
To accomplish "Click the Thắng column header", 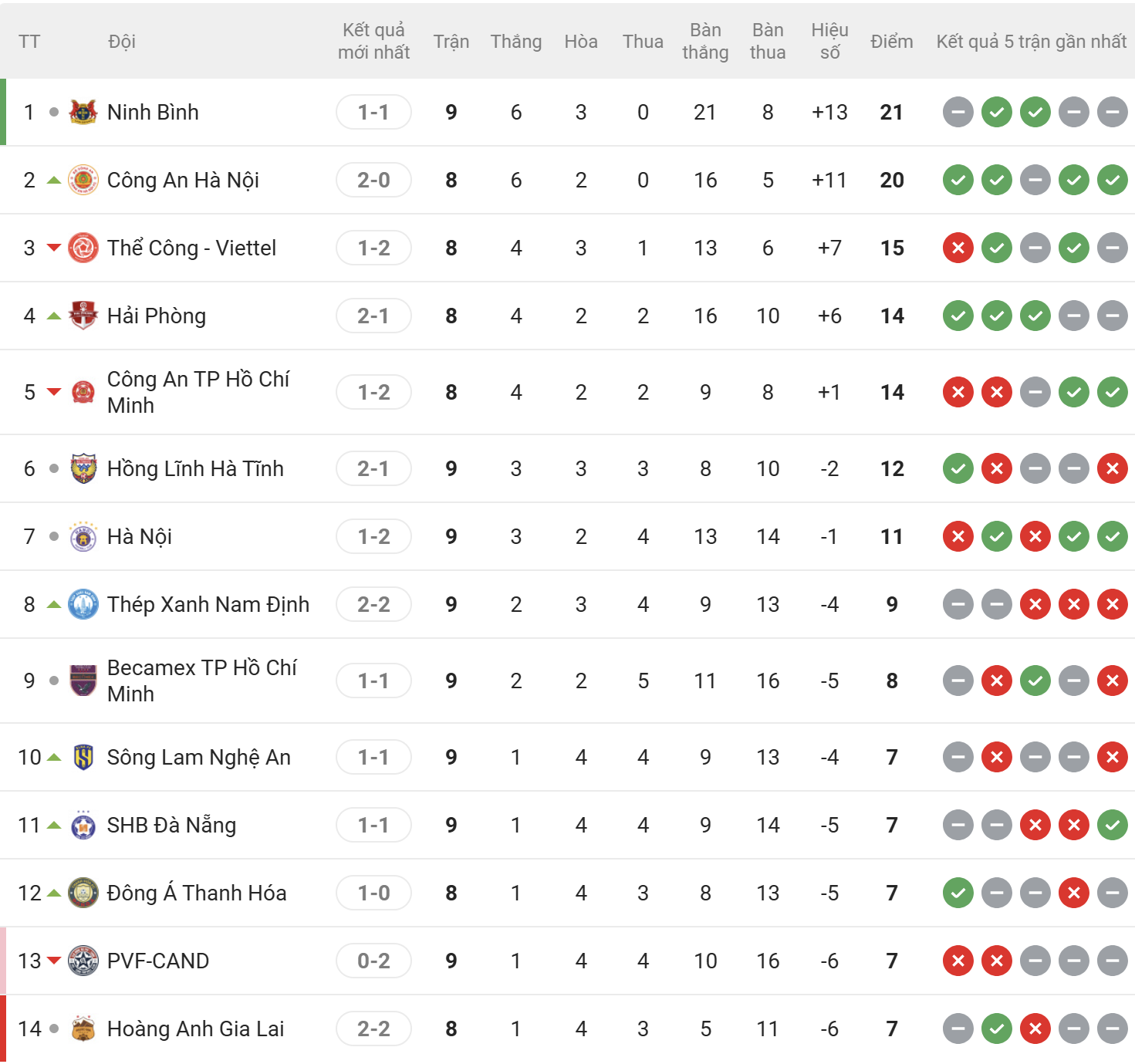I will [515, 42].
